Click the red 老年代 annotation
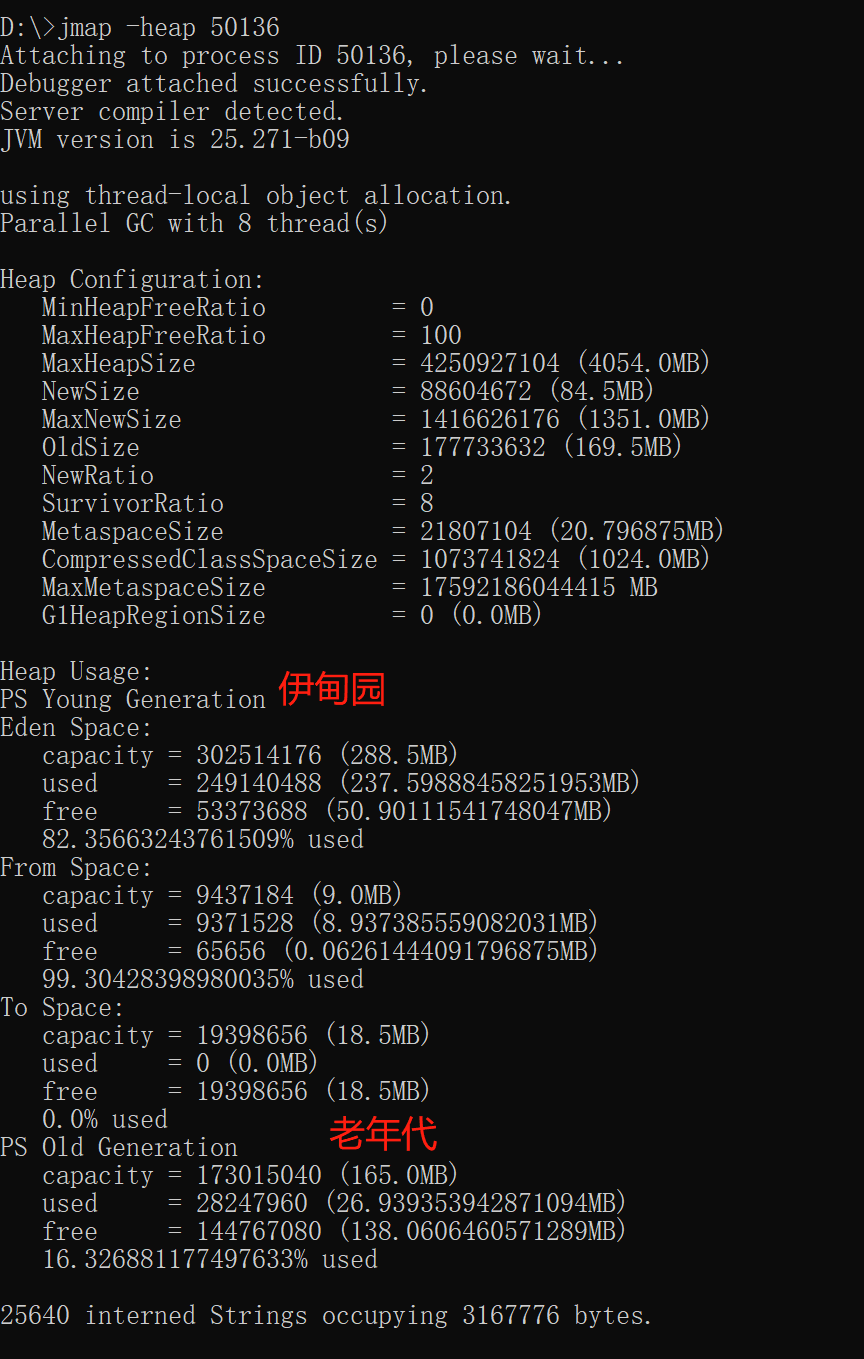This screenshot has width=864, height=1359. coord(383,1133)
